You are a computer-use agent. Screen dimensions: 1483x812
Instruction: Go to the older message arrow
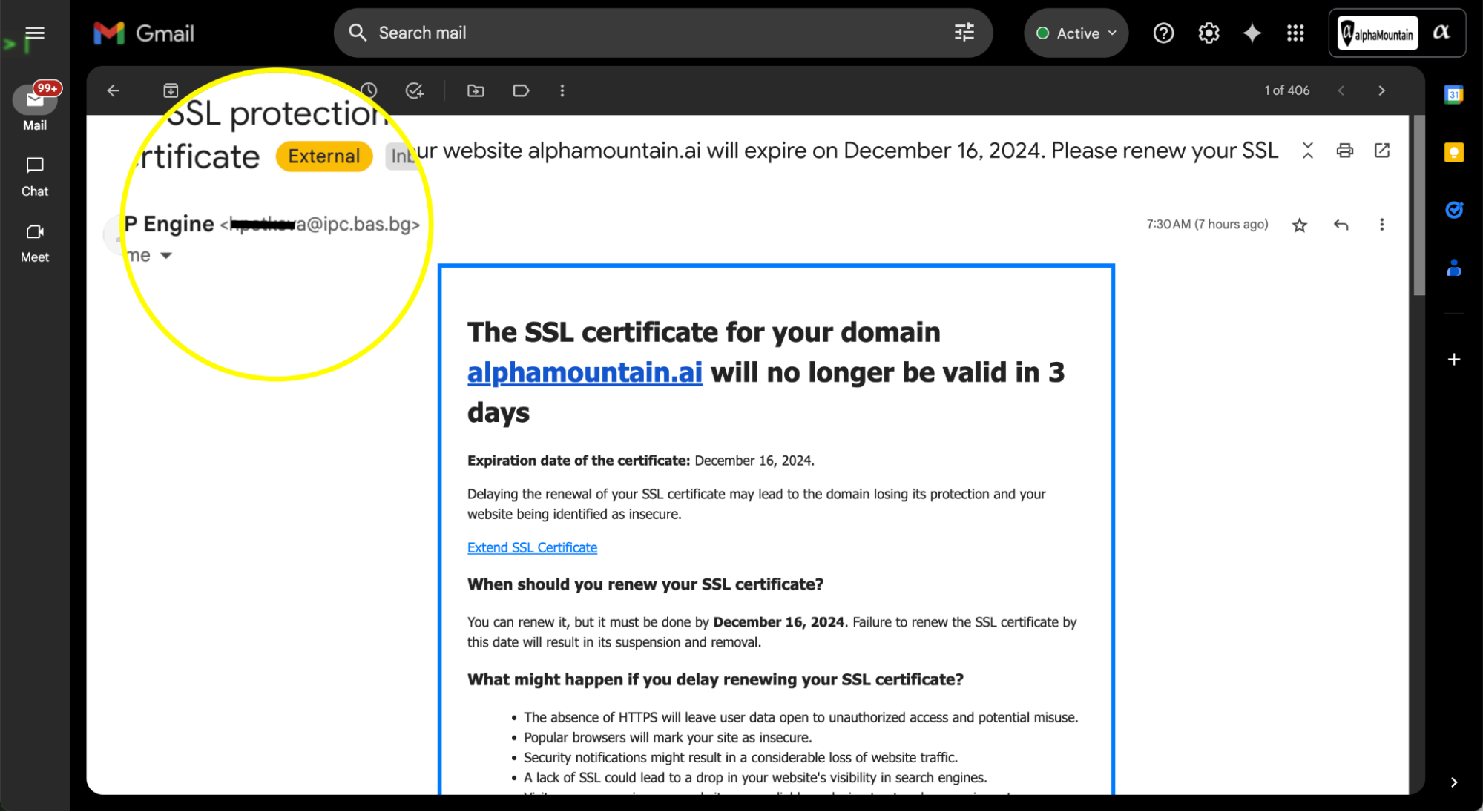click(1381, 90)
